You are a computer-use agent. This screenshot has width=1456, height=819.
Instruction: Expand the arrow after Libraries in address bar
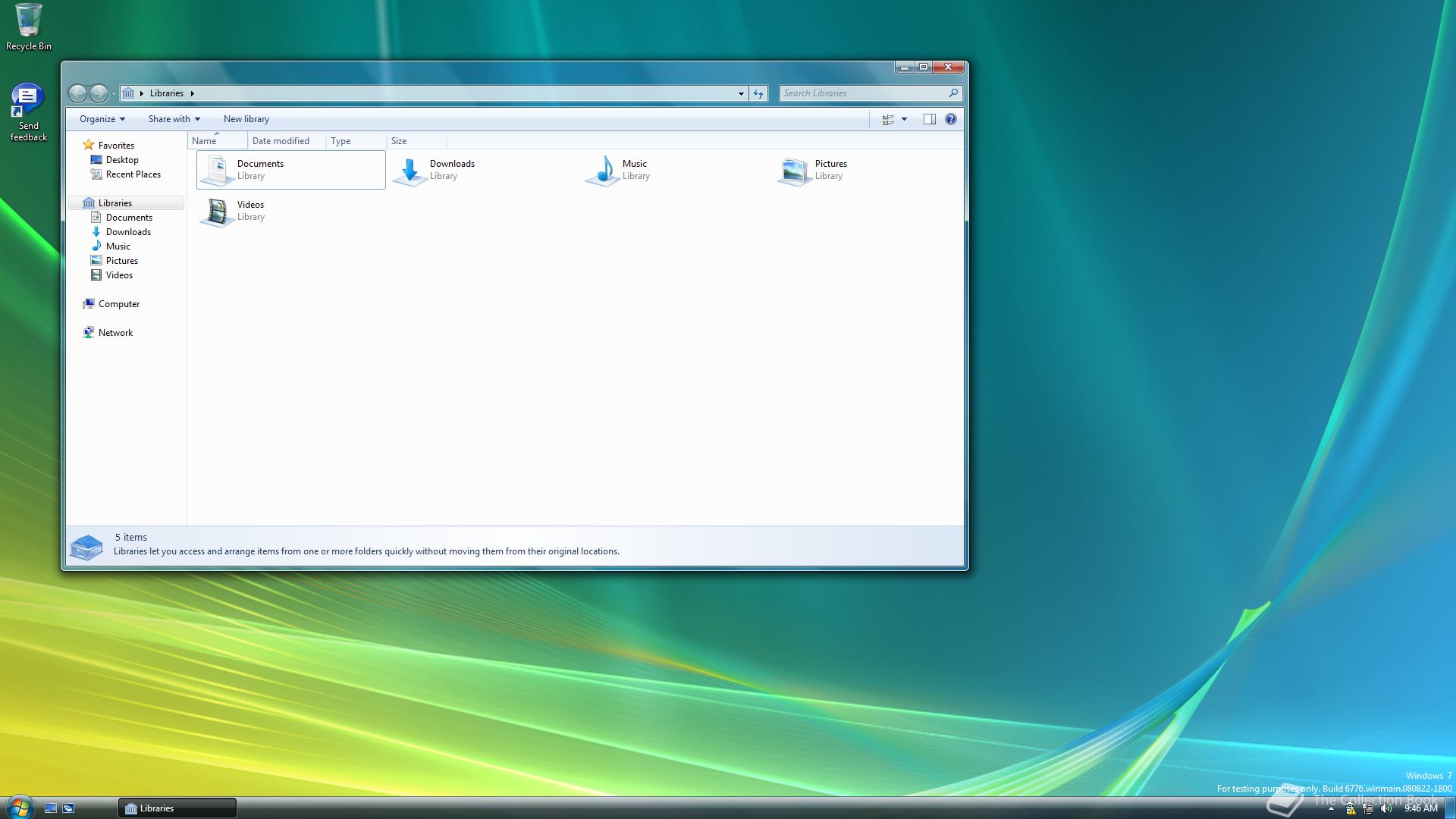193,93
